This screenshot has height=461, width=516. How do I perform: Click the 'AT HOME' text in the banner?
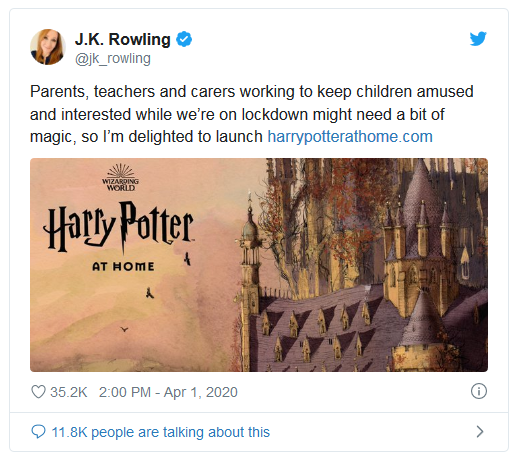click(x=123, y=266)
